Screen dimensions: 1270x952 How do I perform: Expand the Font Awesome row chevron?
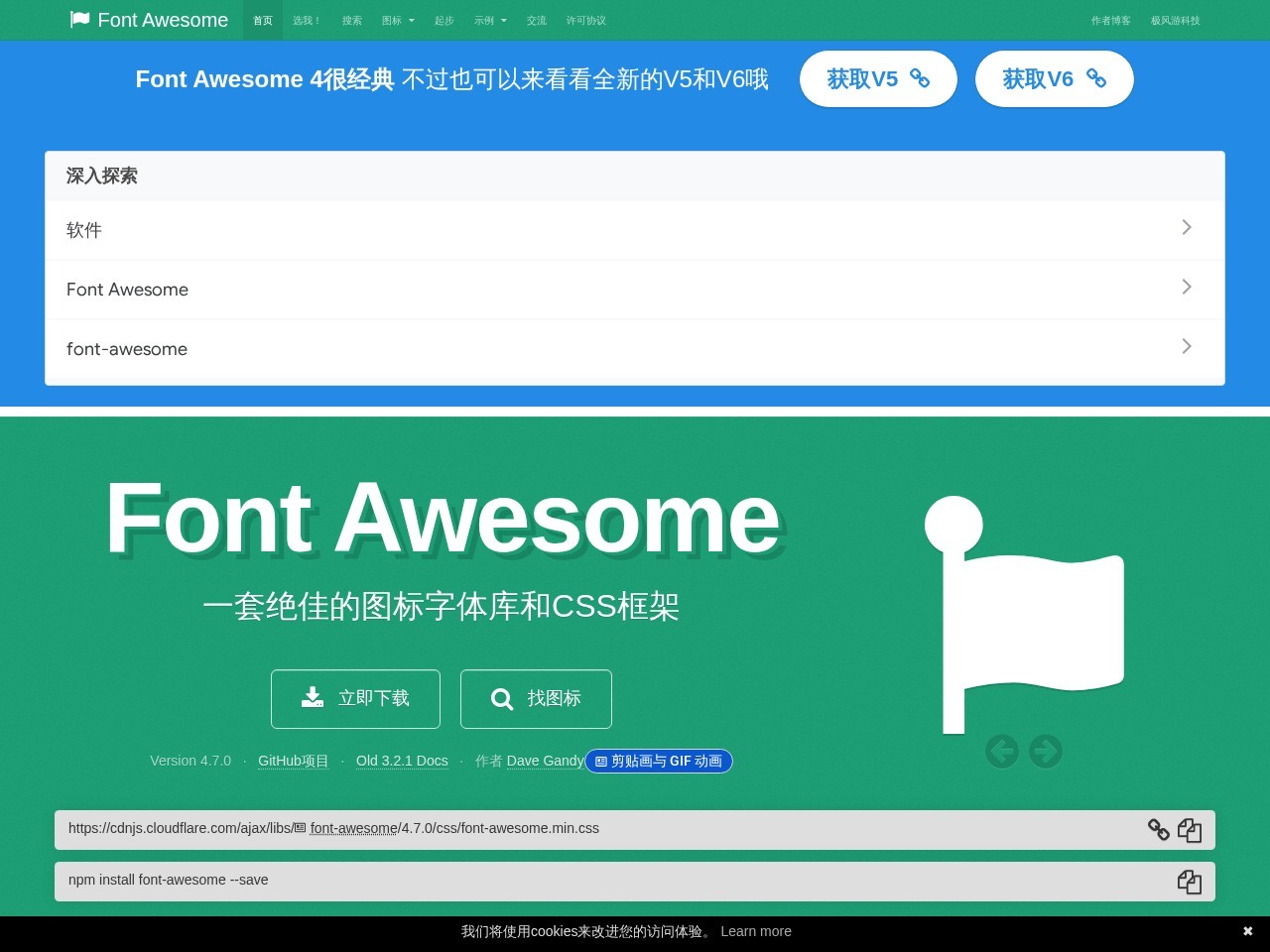pyautogui.click(x=1187, y=287)
